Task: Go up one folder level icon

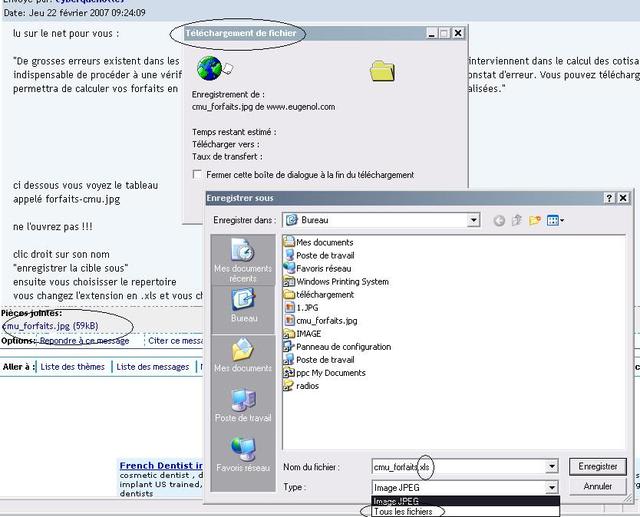Action: click(517, 220)
